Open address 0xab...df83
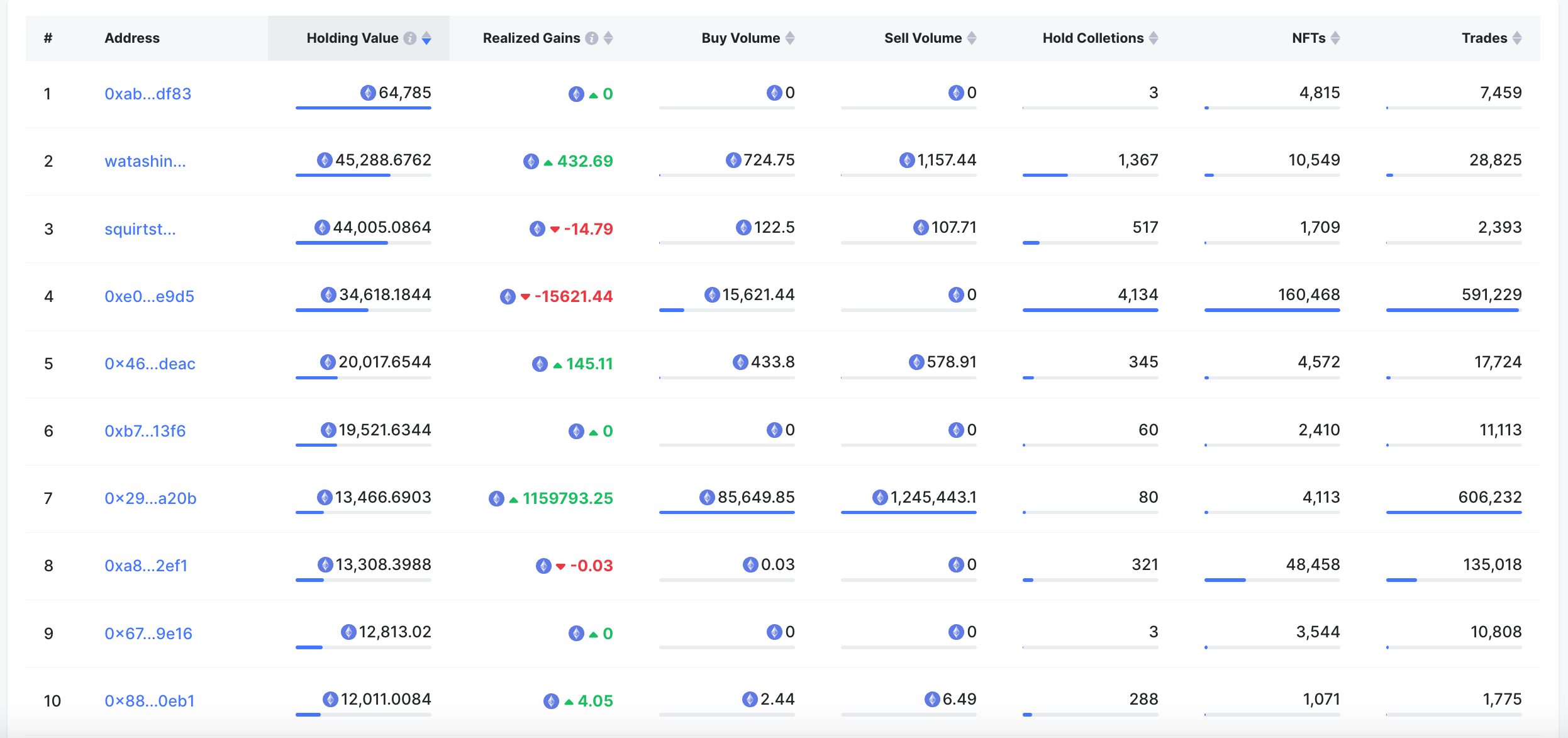 (x=148, y=94)
